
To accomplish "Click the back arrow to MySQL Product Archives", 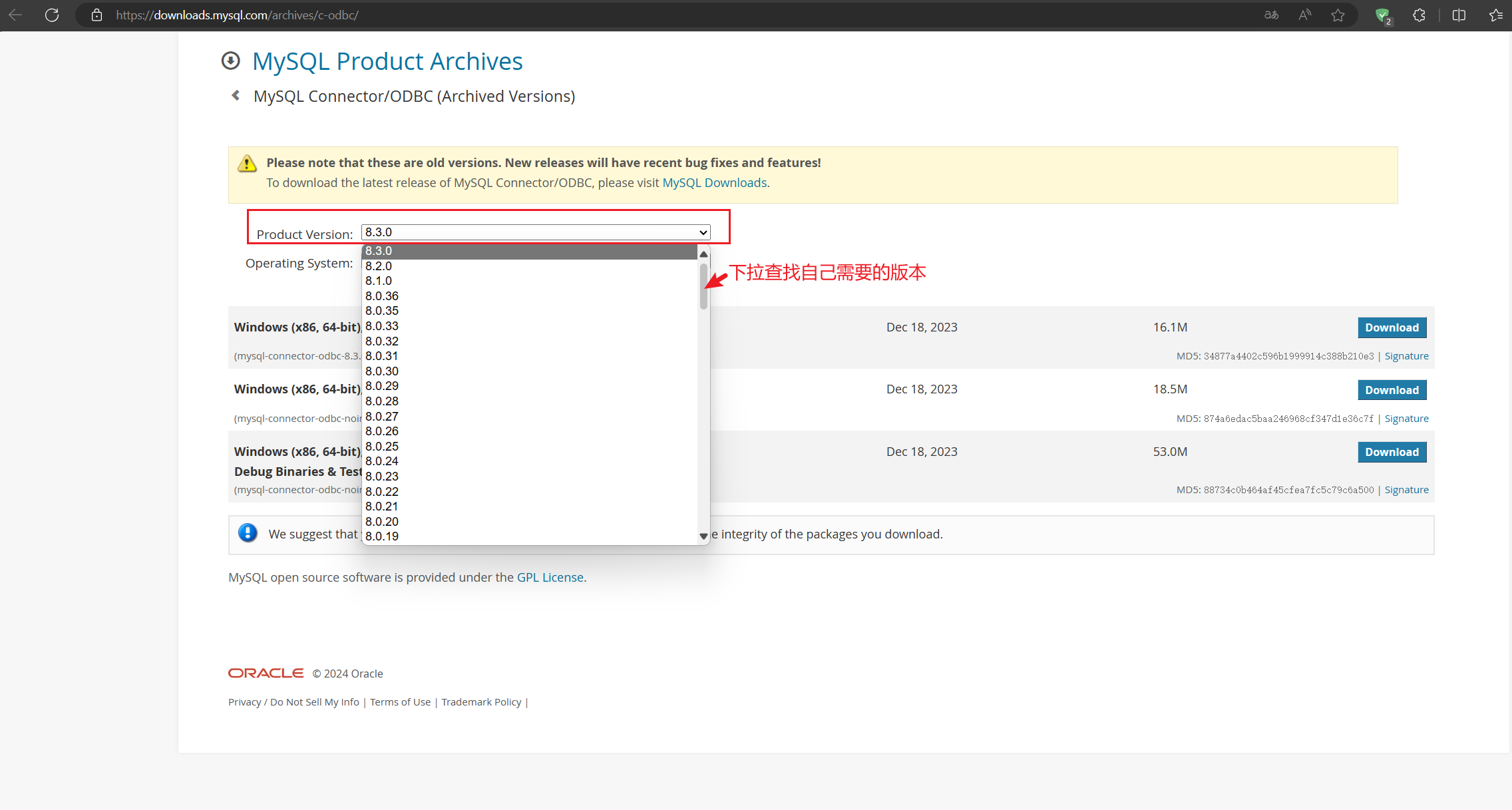I will click(x=236, y=95).
